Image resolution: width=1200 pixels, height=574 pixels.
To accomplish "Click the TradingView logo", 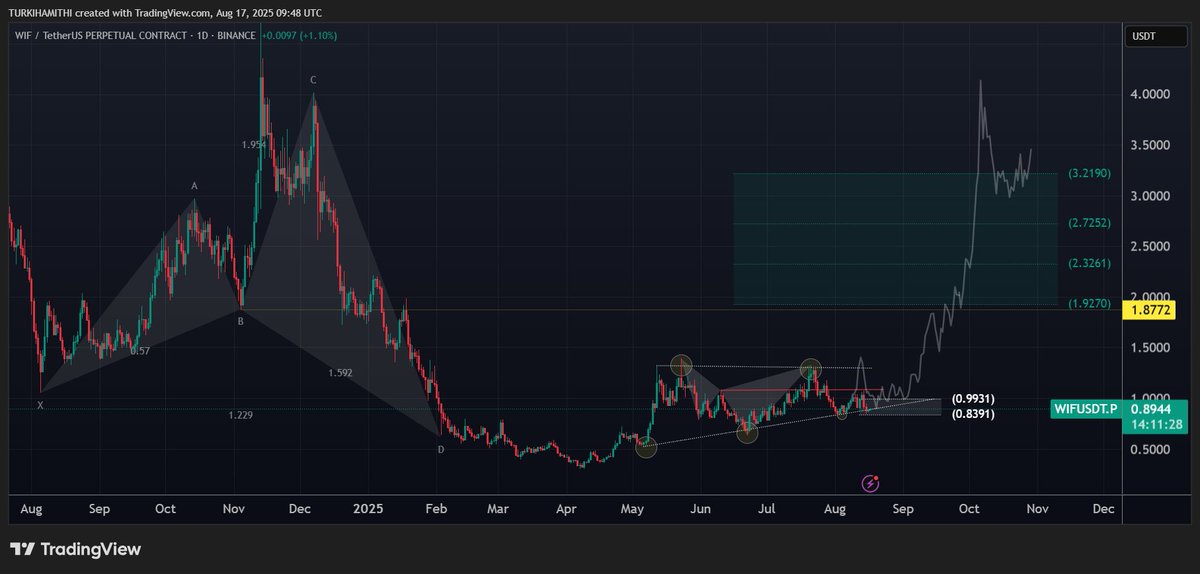I will tap(75, 549).
